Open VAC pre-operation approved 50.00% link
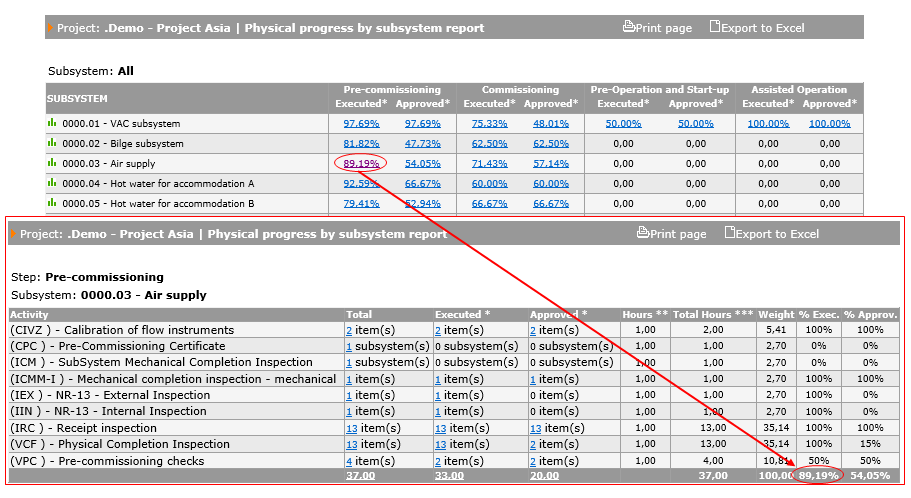This screenshot has width=911, height=498. pos(695,124)
